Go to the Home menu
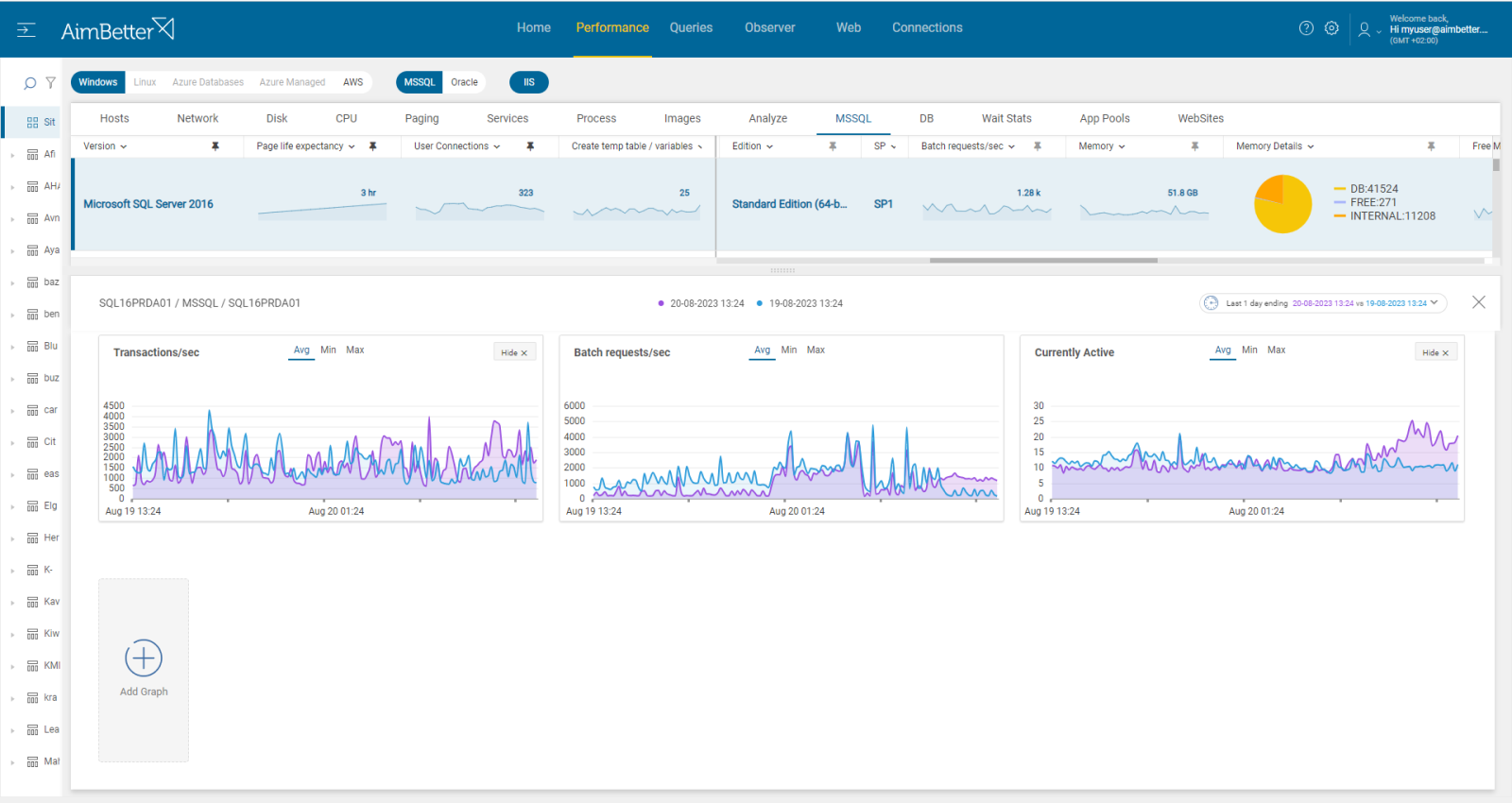Image resolution: width=1512 pixels, height=803 pixels. click(x=534, y=28)
